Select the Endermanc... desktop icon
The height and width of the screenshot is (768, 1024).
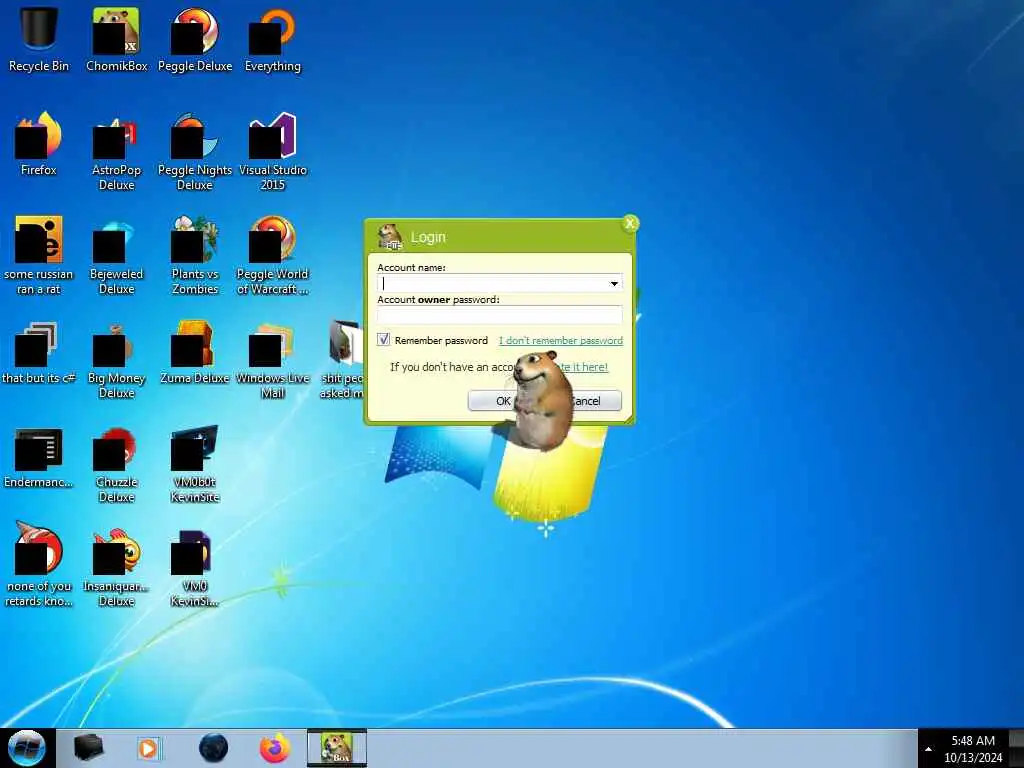pos(39,457)
